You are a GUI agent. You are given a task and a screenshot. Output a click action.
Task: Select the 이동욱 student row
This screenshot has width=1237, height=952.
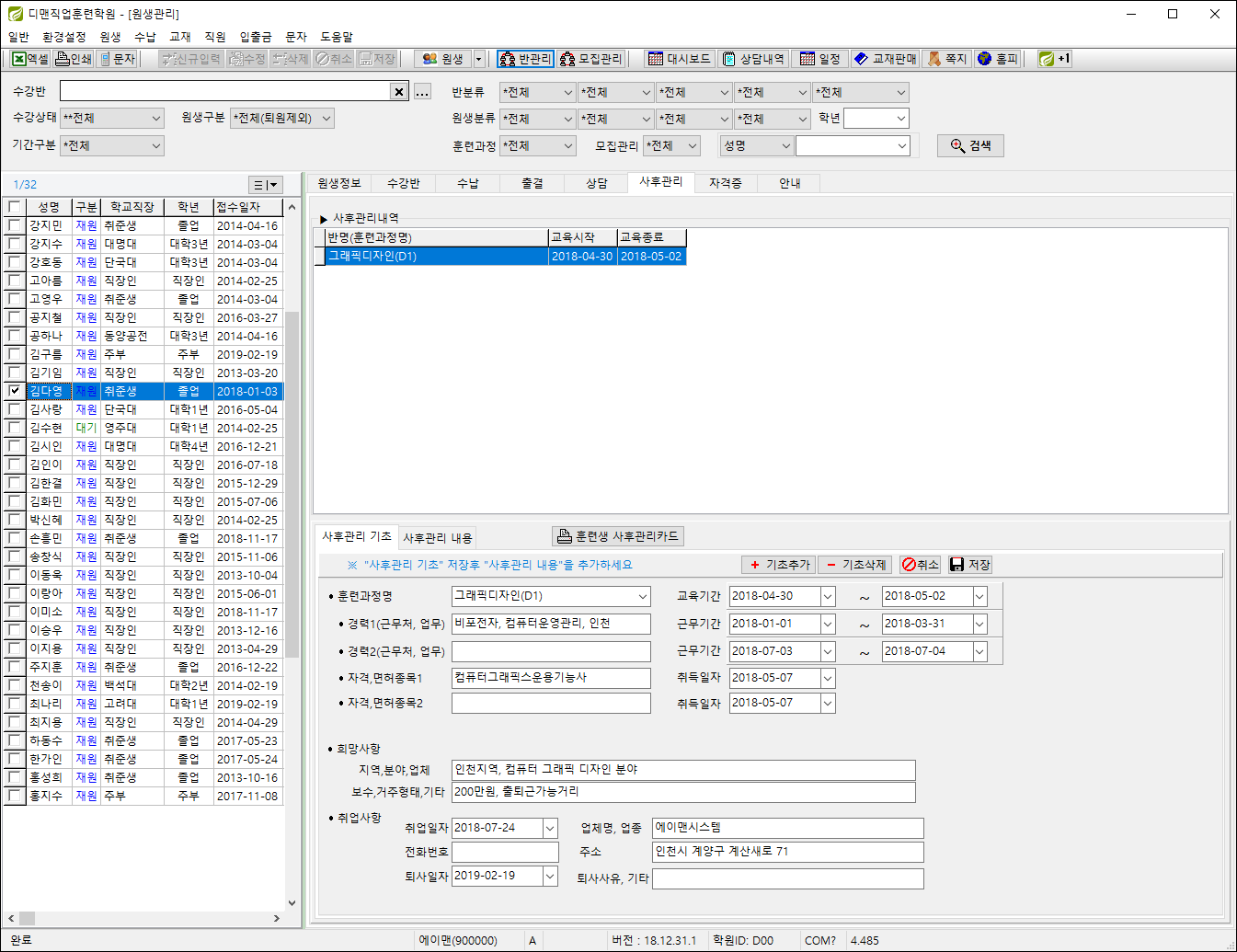[143, 575]
